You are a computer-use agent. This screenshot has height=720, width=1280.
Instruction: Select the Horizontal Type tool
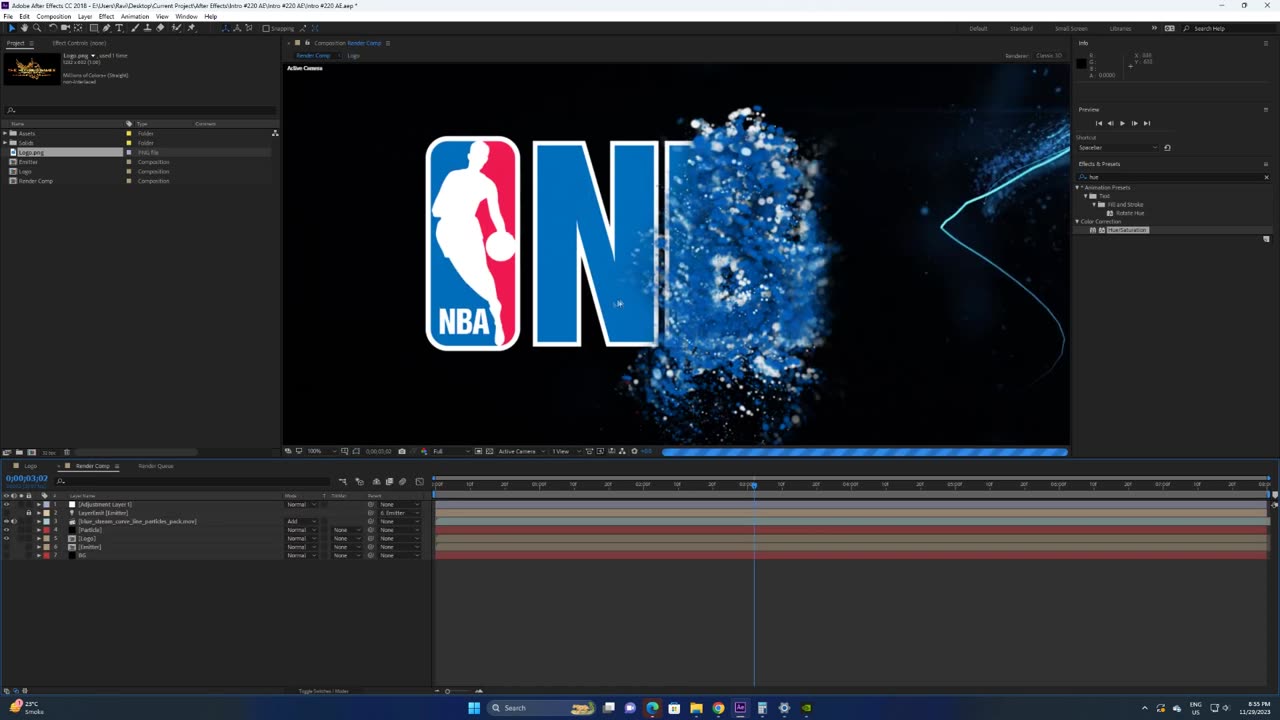point(119,28)
